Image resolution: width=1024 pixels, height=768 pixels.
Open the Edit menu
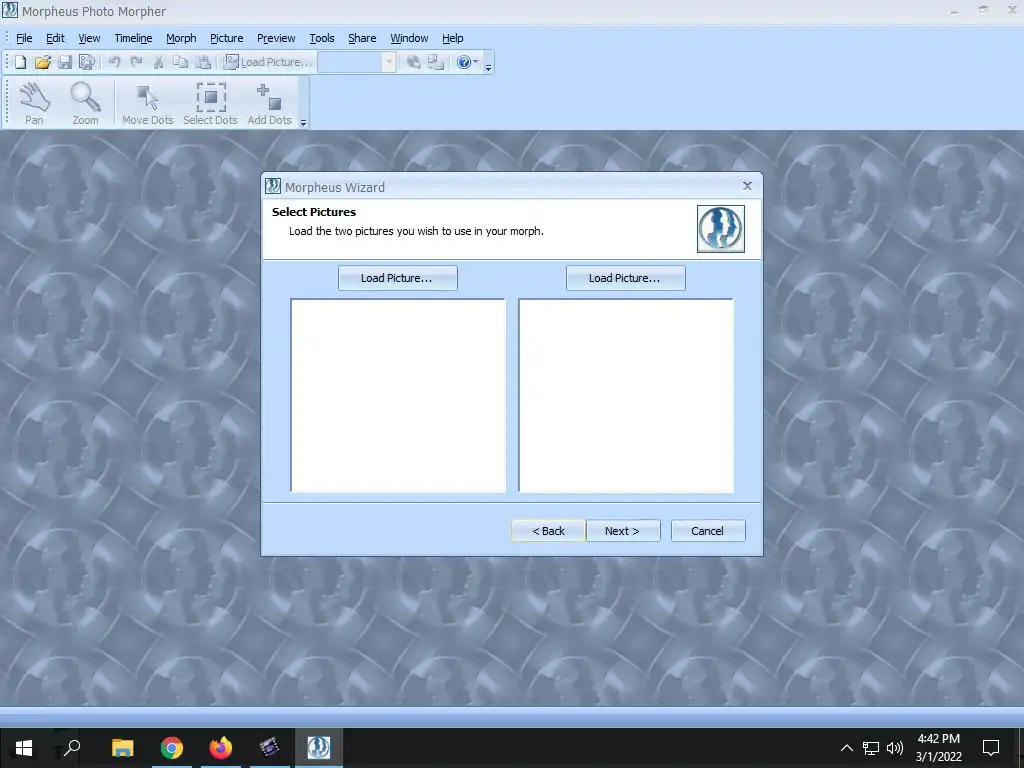tap(55, 38)
